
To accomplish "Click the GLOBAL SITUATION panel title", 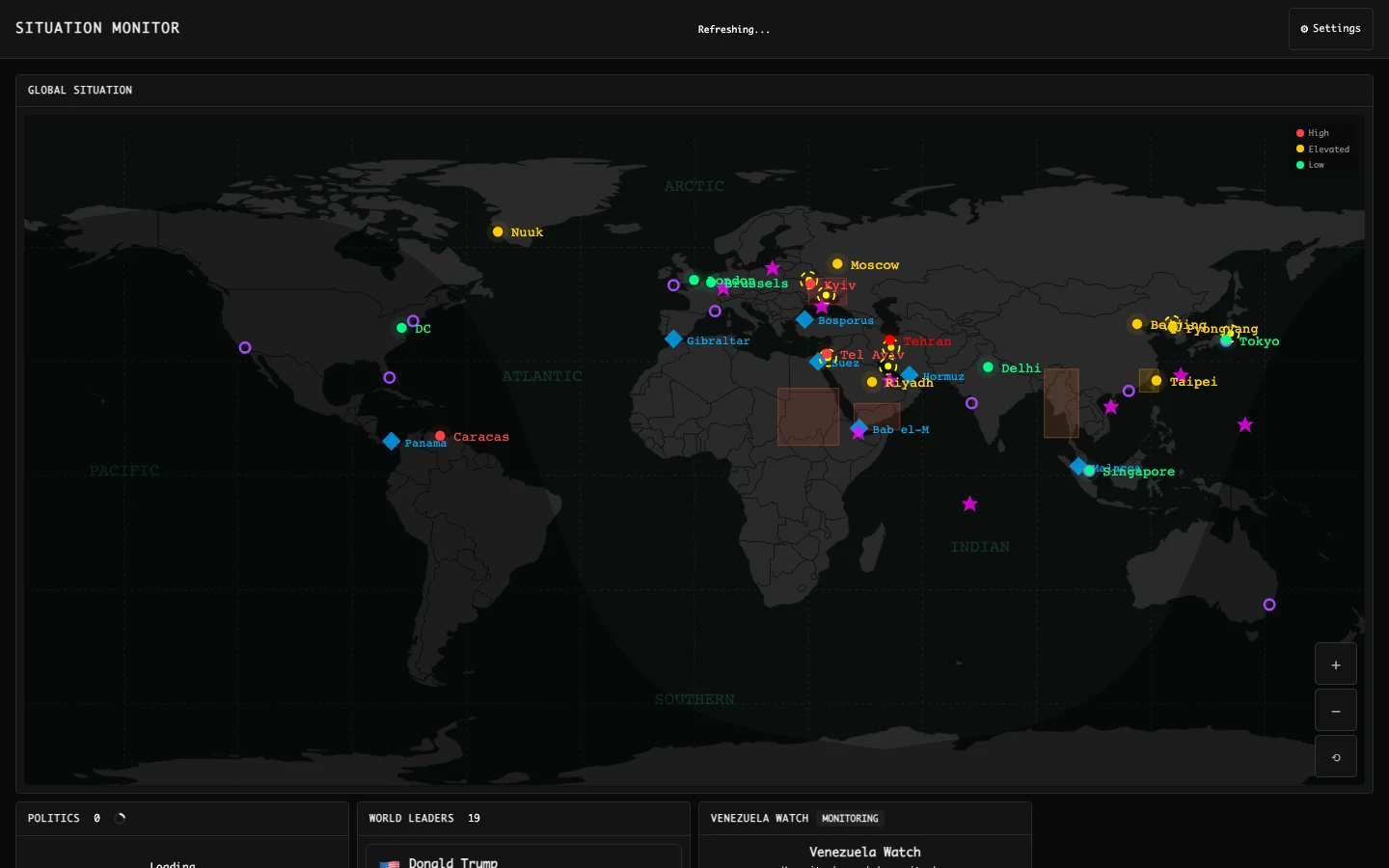I will point(80,90).
